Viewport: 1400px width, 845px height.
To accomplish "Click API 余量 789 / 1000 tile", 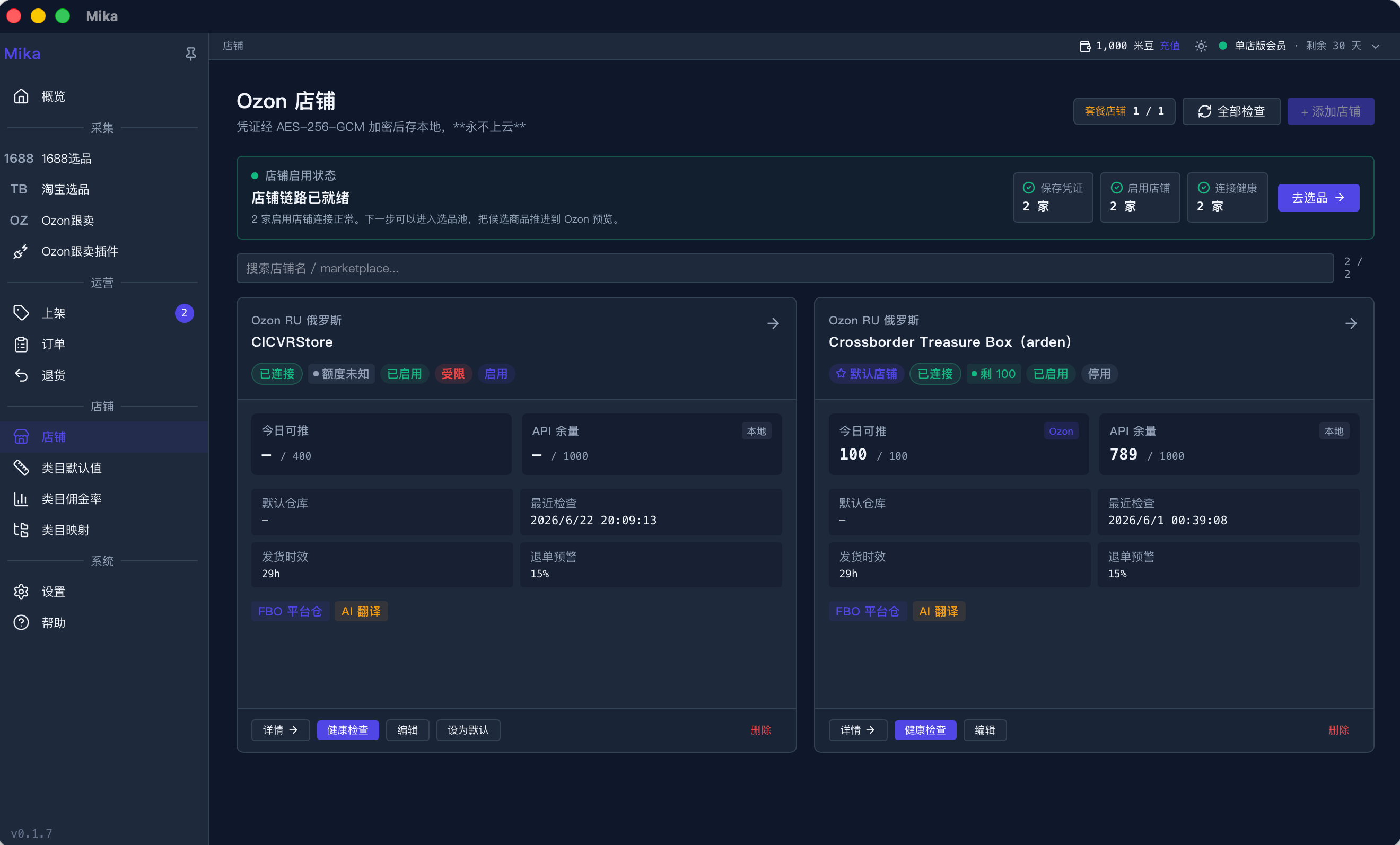I will coord(1229,444).
